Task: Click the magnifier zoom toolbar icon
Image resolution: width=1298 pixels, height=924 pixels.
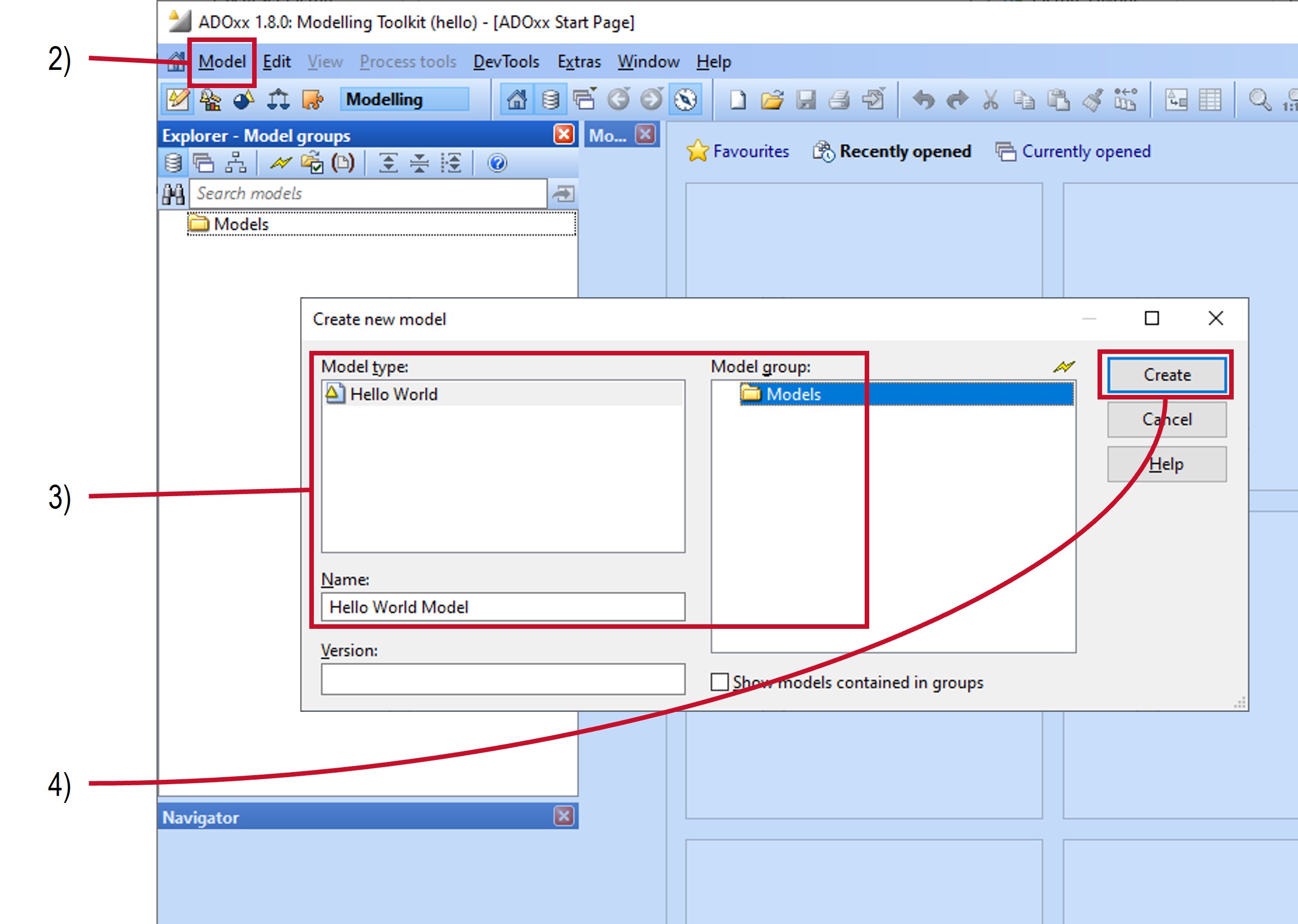Action: coord(1260,100)
